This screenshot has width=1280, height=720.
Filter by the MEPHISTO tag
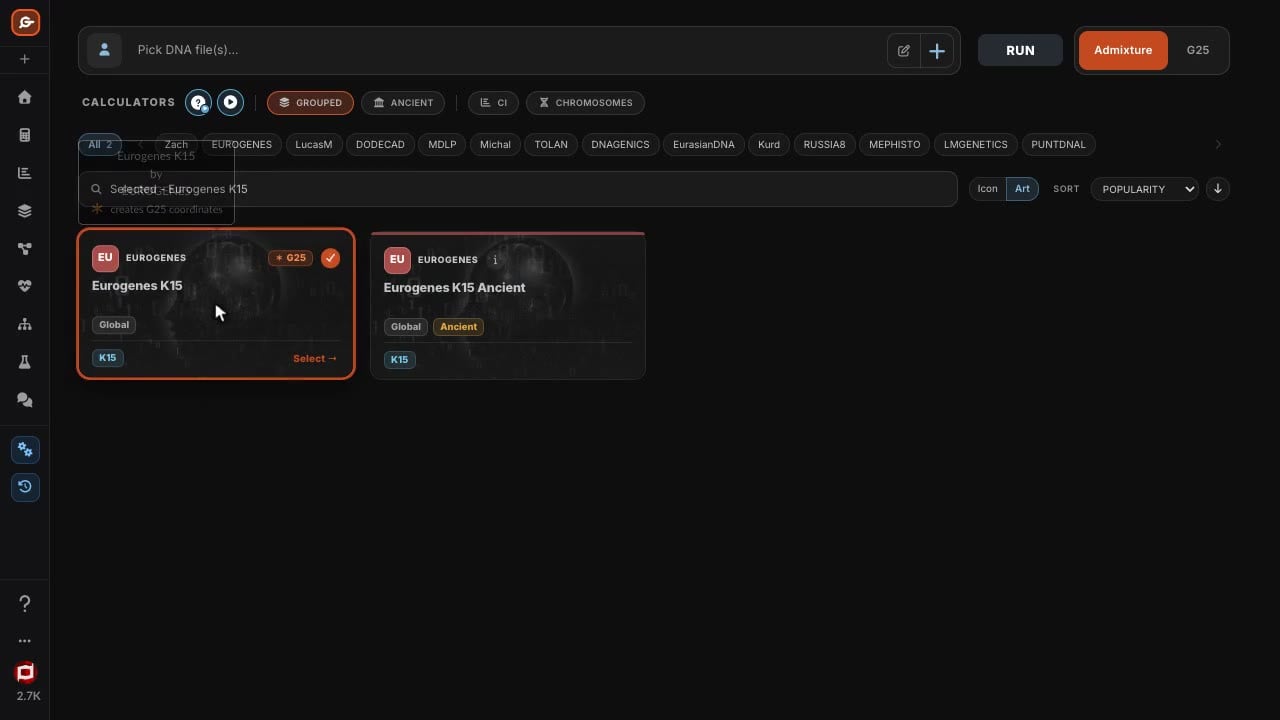pos(895,145)
